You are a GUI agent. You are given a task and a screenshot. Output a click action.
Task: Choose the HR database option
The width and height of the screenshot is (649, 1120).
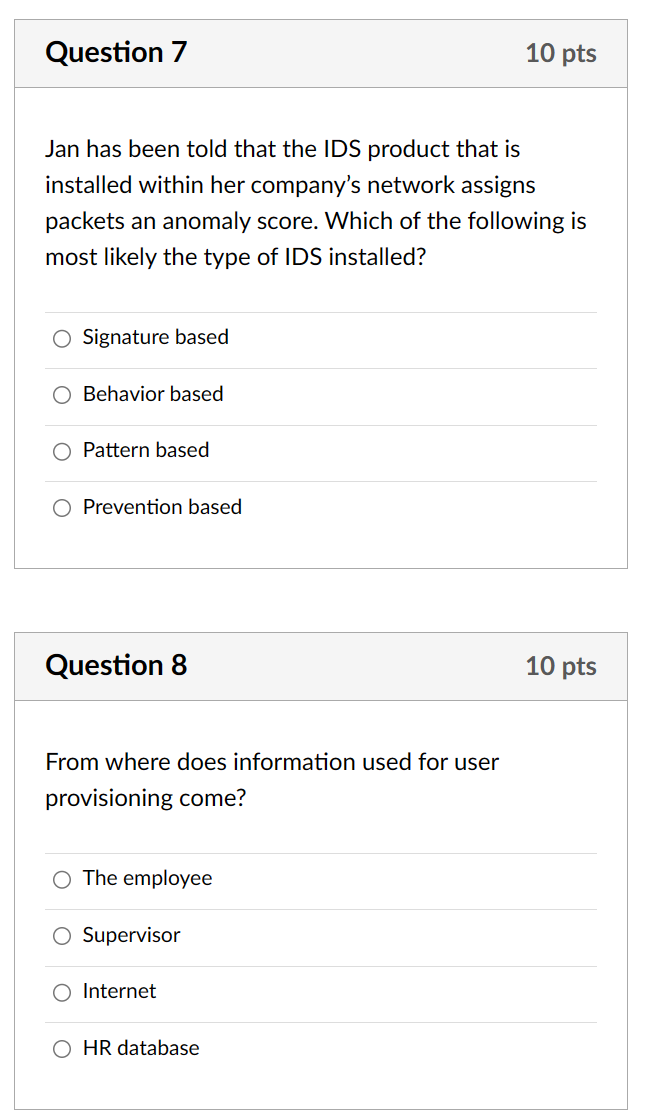pos(61,1049)
